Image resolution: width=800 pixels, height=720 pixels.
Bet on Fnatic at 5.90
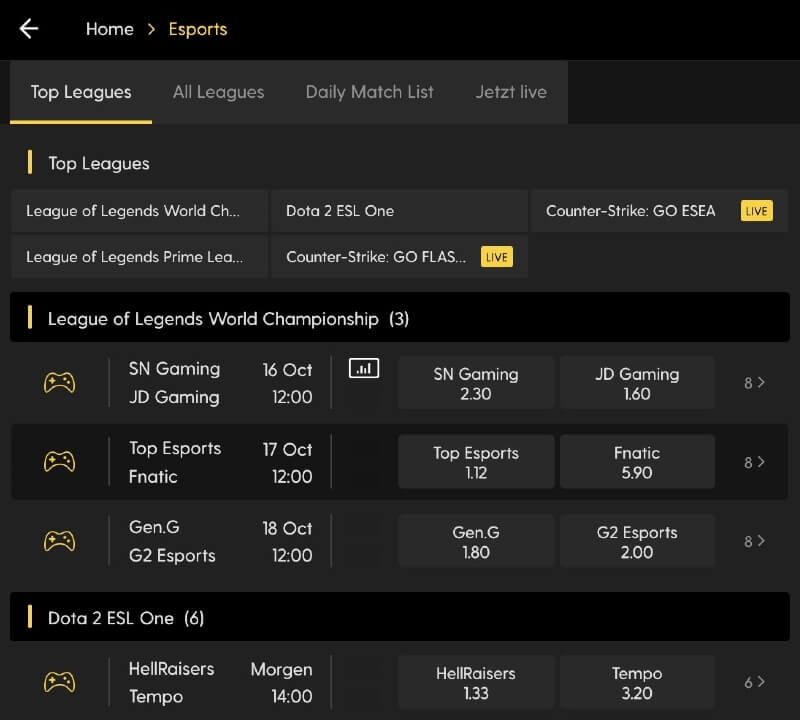tap(637, 462)
